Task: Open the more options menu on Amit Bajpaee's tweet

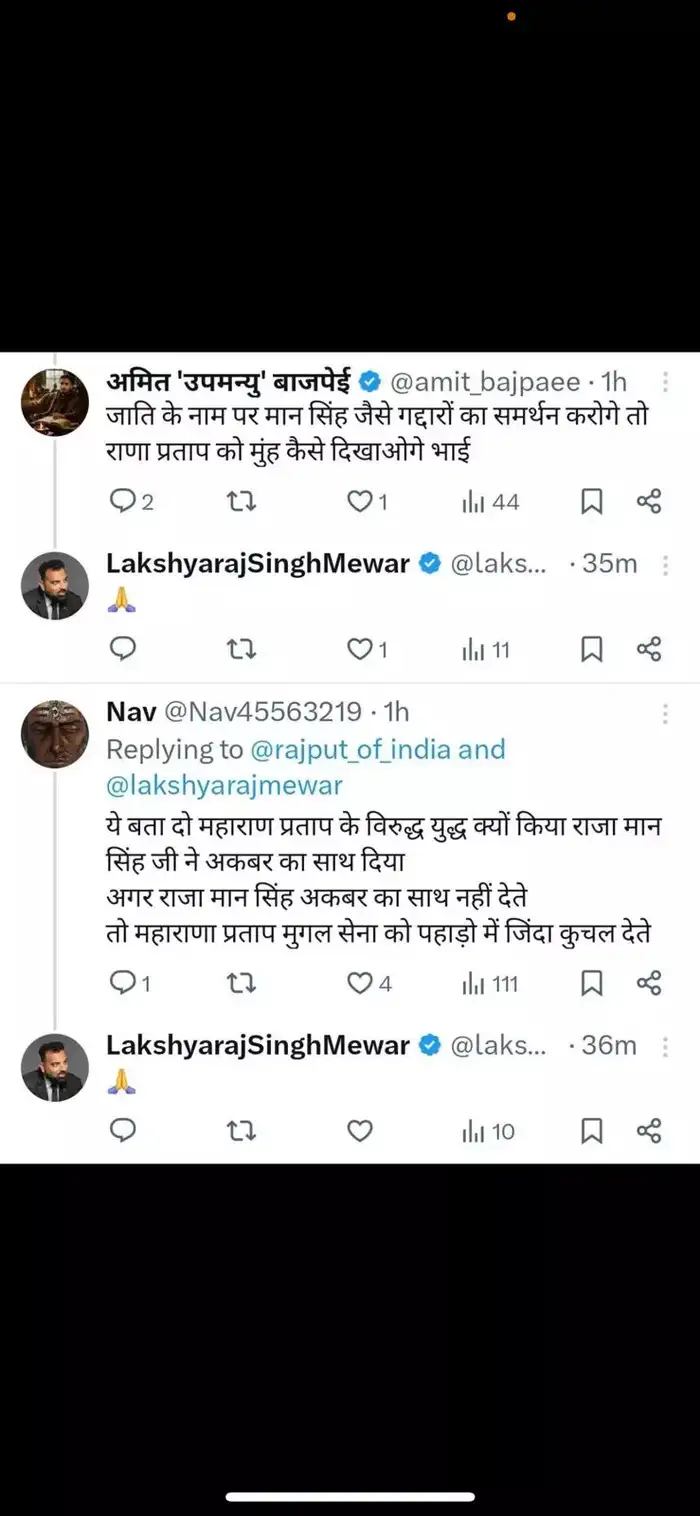Action: tap(666, 381)
